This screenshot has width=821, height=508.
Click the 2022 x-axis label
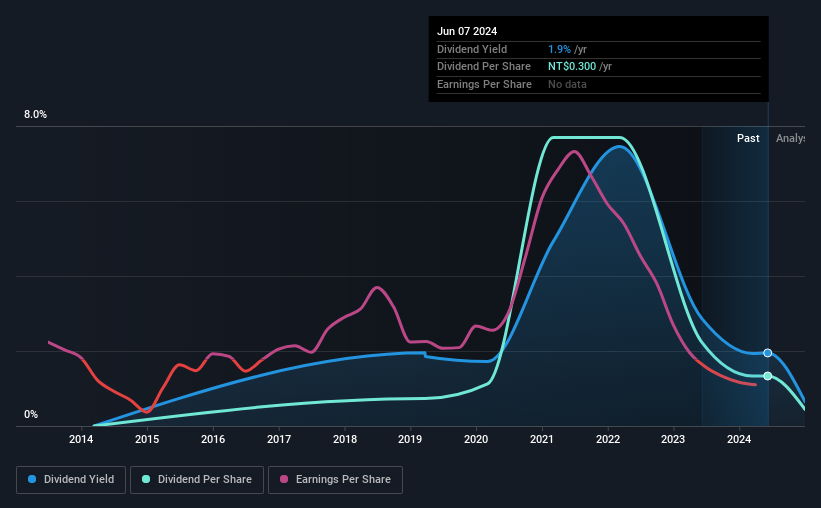click(x=608, y=439)
